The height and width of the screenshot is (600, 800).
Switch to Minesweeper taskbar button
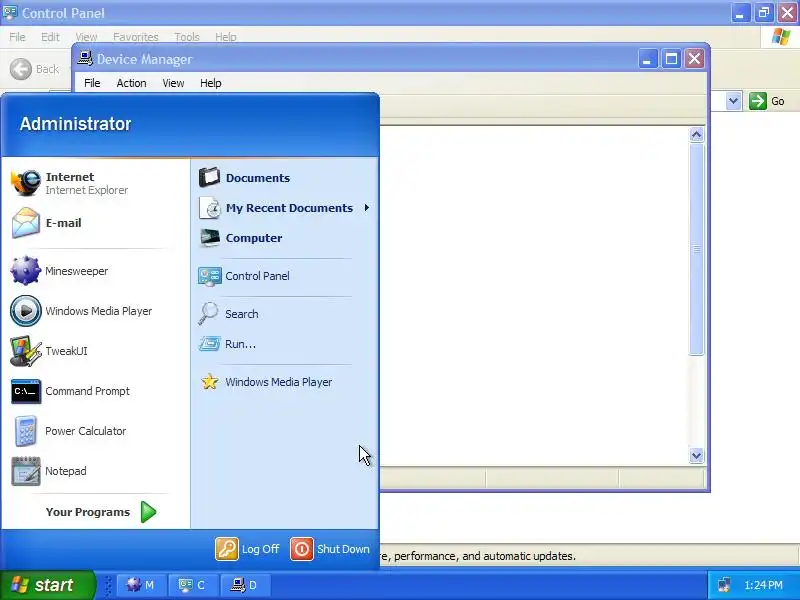pyautogui.click(x=141, y=585)
